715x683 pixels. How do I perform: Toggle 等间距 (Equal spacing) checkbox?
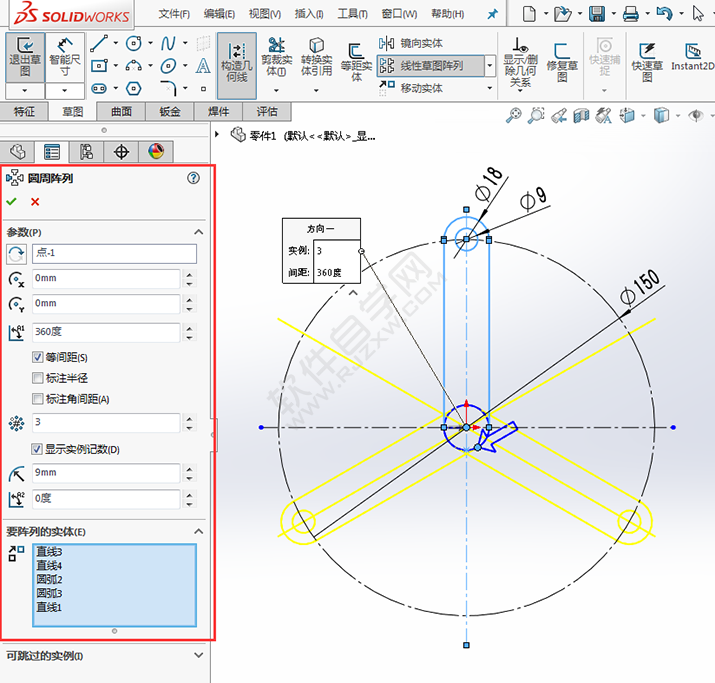point(37,357)
